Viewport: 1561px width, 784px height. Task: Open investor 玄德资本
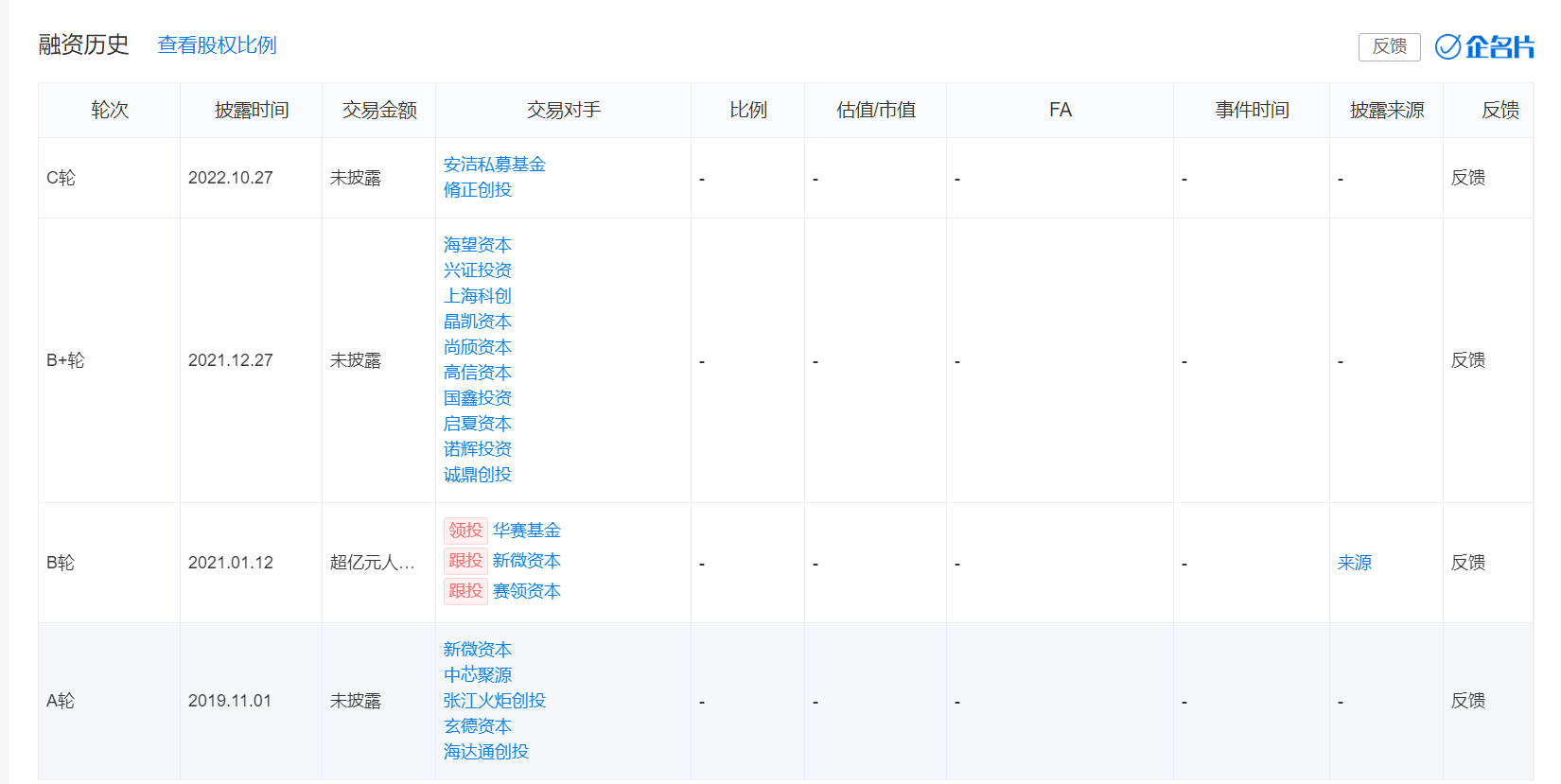point(478,726)
